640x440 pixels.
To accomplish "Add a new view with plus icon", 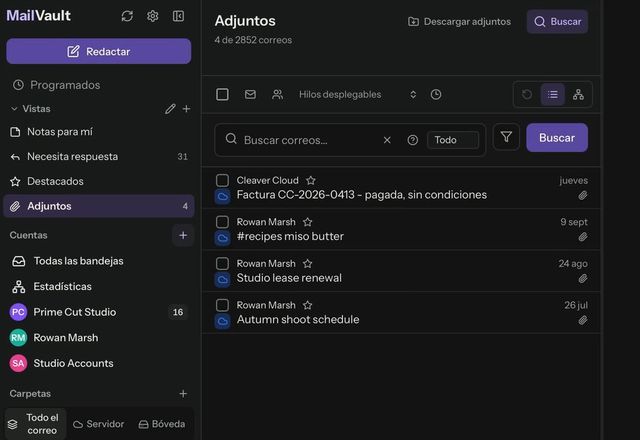I will tap(186, 109).
